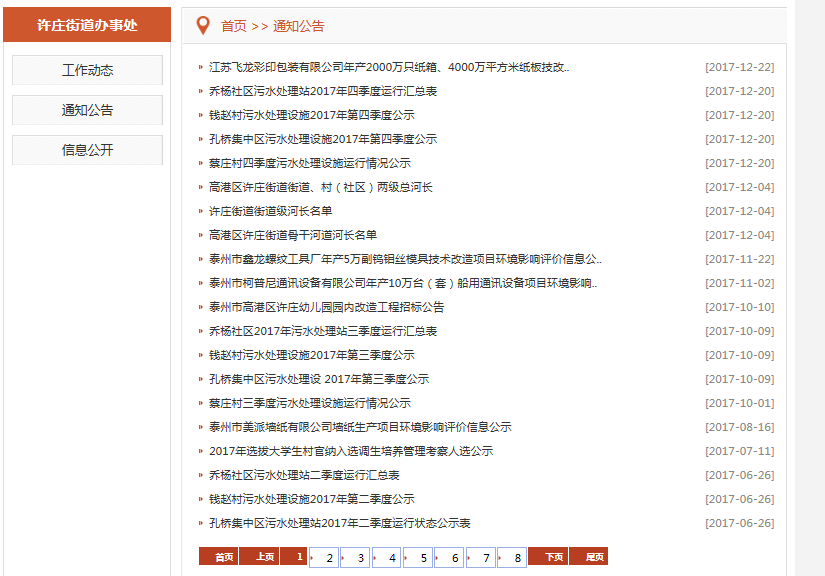The image size is (825, 576).
Task: Go to page 8
Action: 512,558
